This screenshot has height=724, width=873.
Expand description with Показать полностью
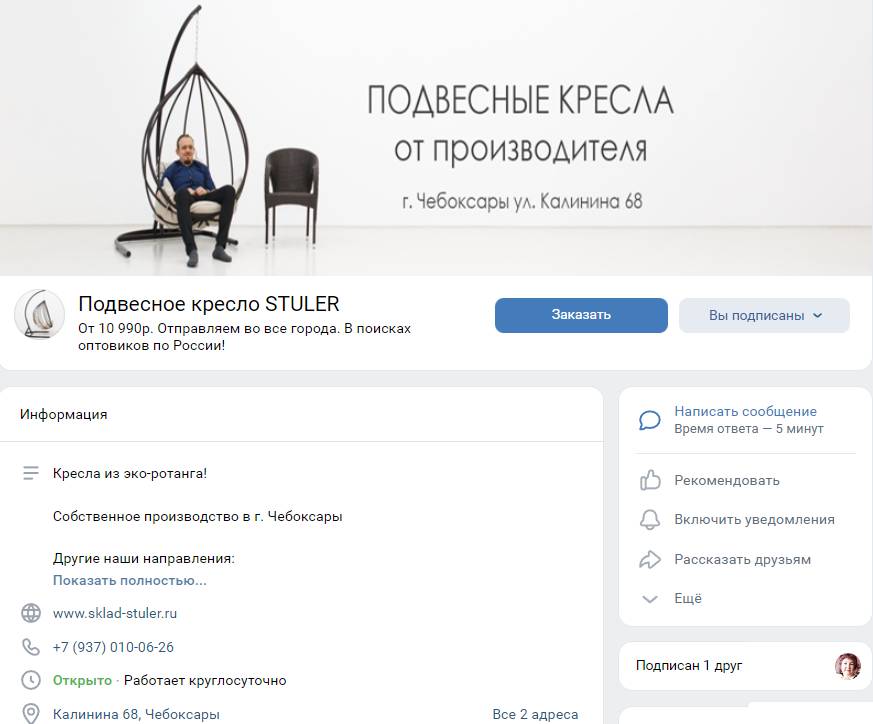130,580
